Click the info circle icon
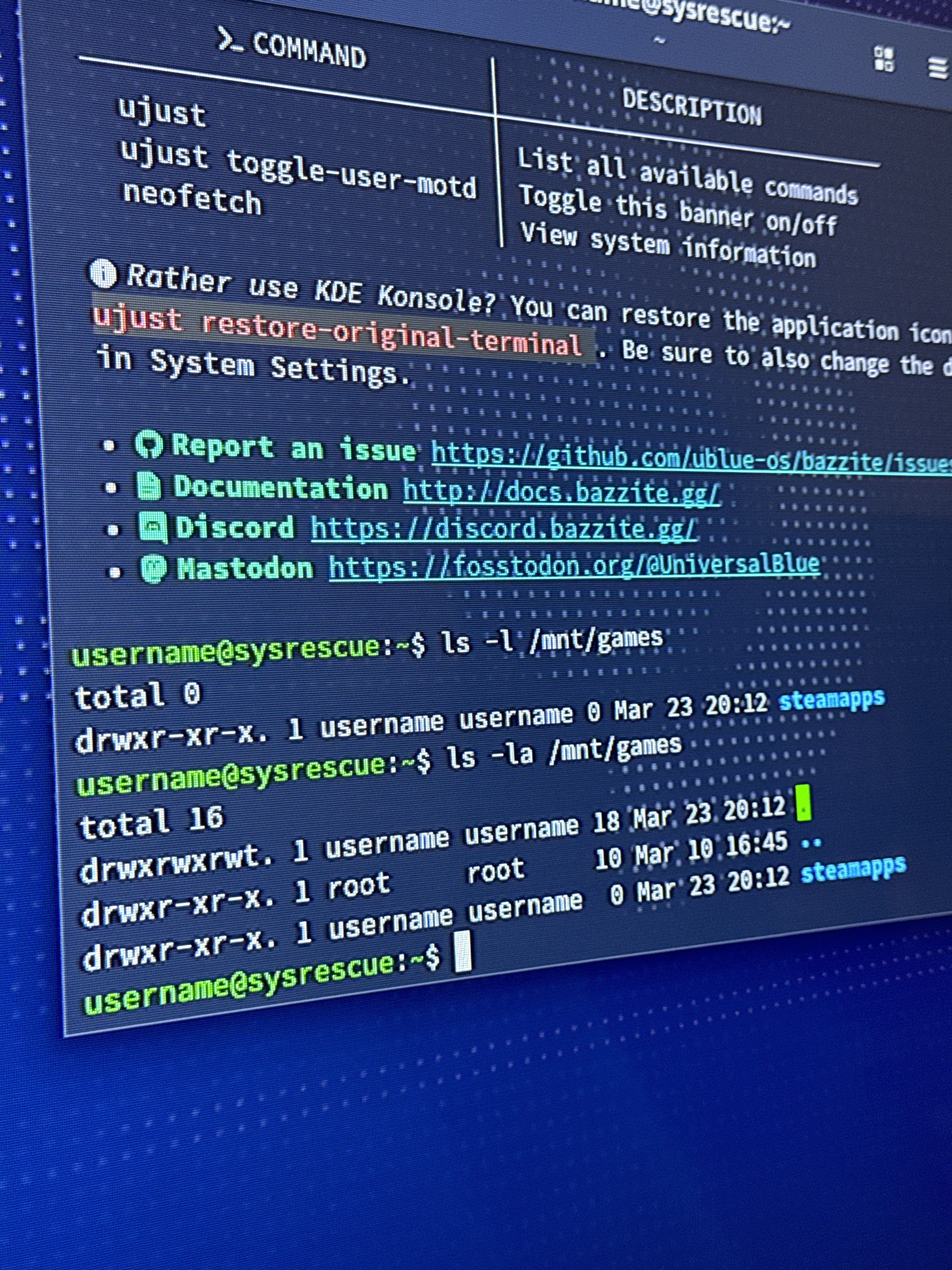This screenshot has width=952, height=1270. point(103,273)
